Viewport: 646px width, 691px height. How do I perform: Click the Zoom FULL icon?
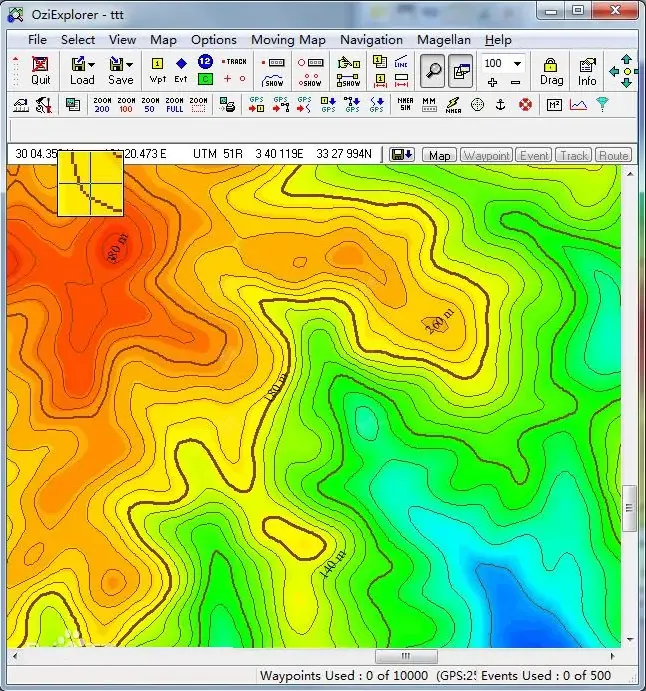(174, 104)
